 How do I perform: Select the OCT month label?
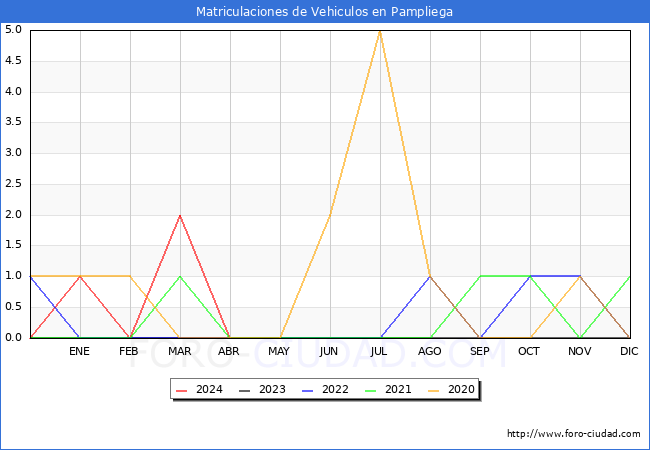(529, 351)
